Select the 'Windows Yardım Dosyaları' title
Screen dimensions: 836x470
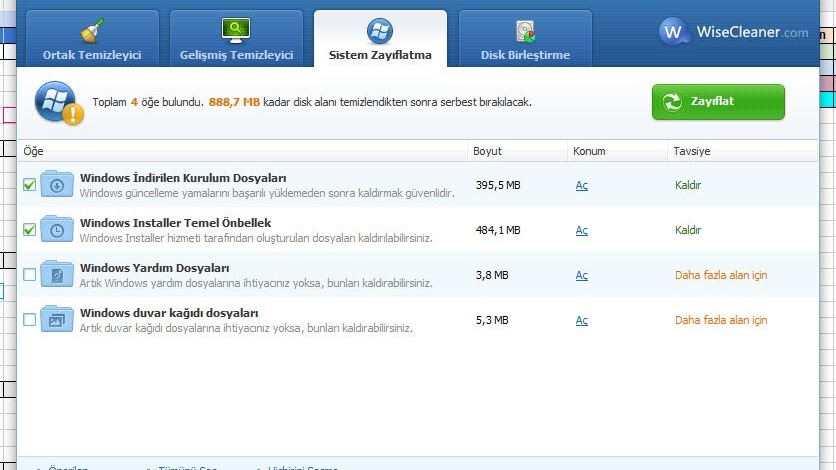pyautogui.click(x=155, y=268)
